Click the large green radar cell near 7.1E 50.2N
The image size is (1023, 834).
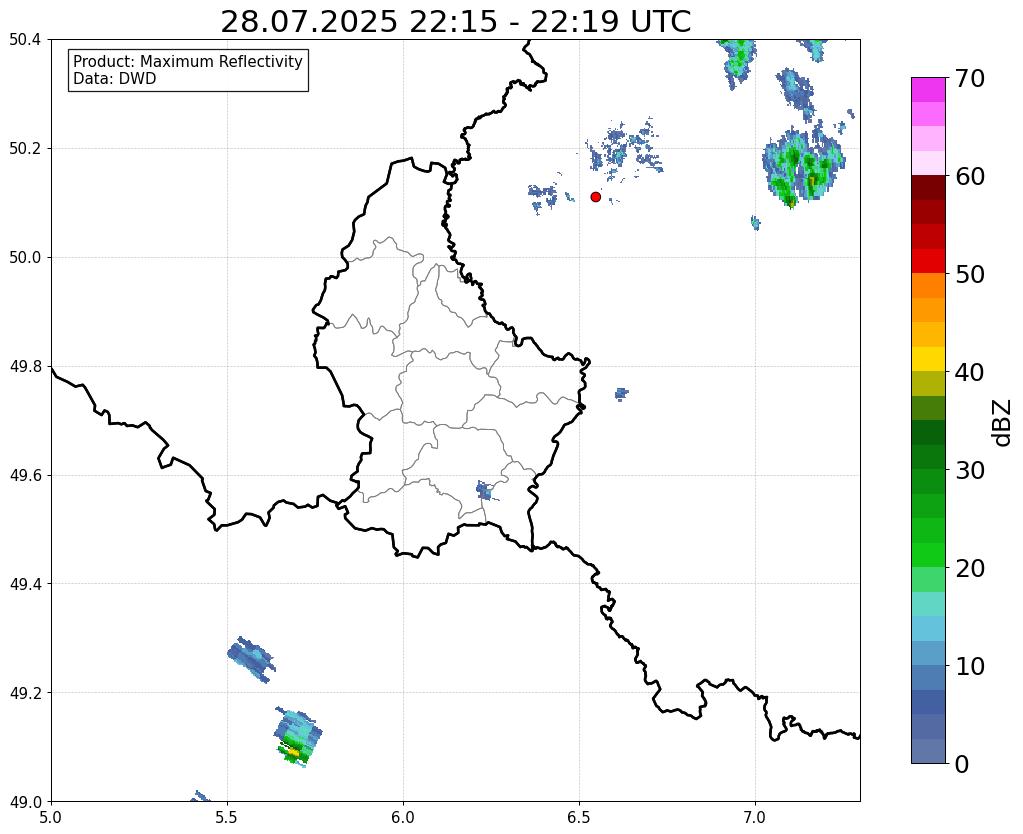803,168
